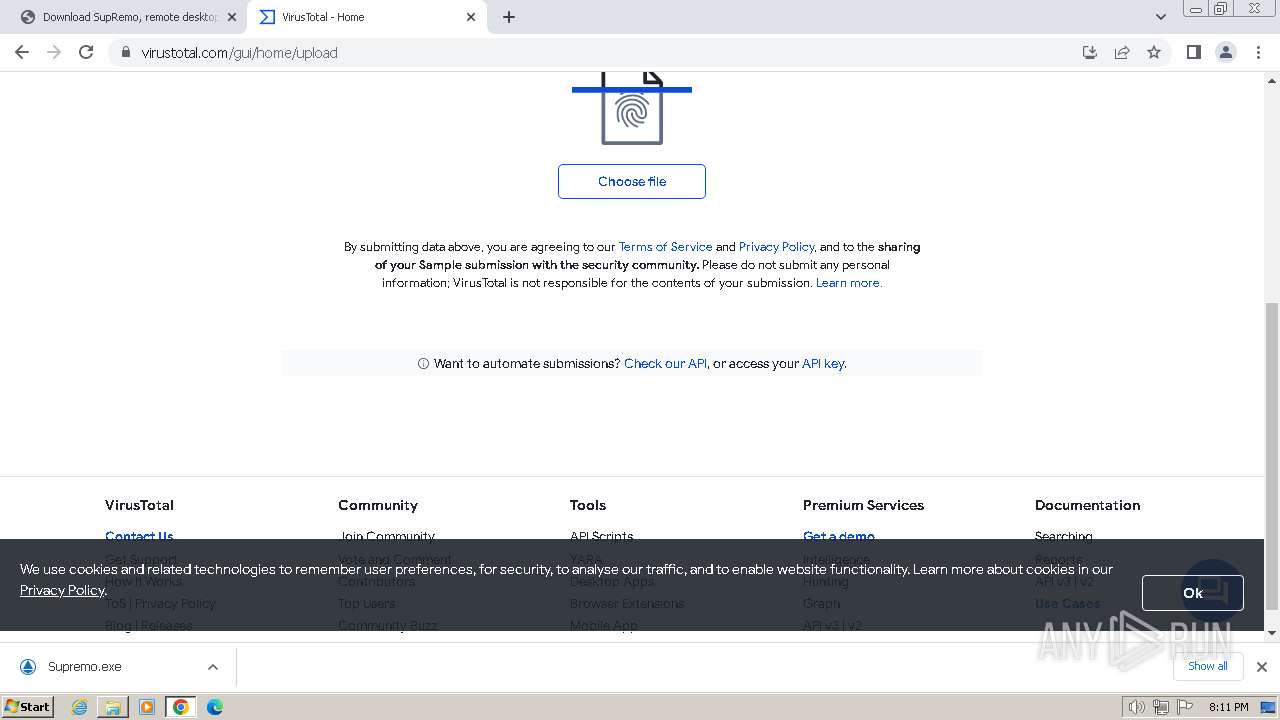Click the Choose file button
1280x720 pixels.
(632, 181)
